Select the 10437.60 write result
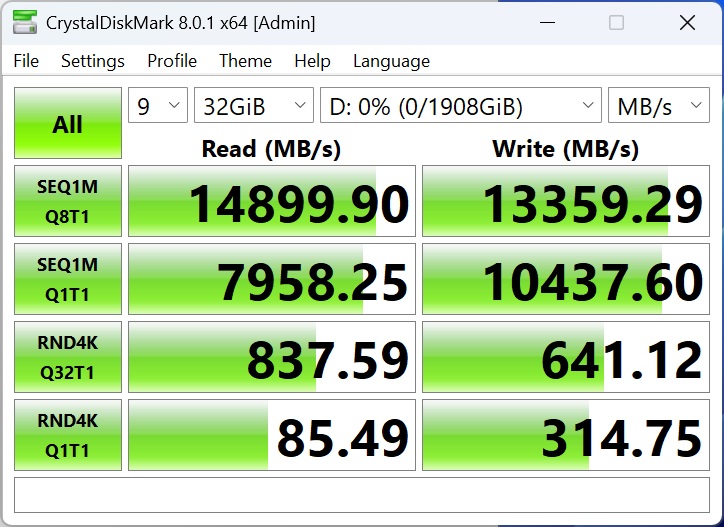Screen dimensions: 724x527 (x=566, y=279)
